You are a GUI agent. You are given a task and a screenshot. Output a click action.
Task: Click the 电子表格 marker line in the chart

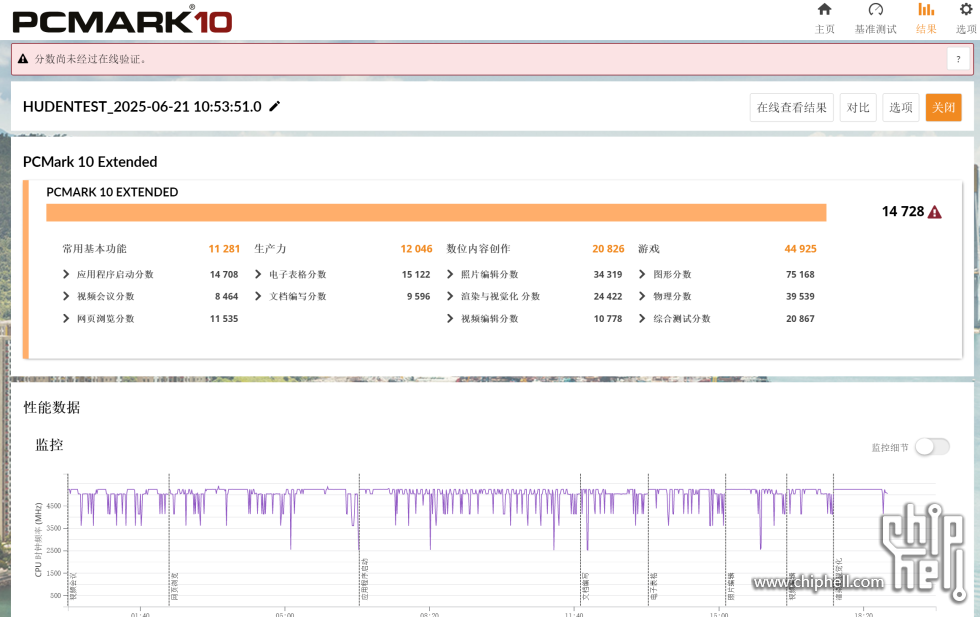649,538
